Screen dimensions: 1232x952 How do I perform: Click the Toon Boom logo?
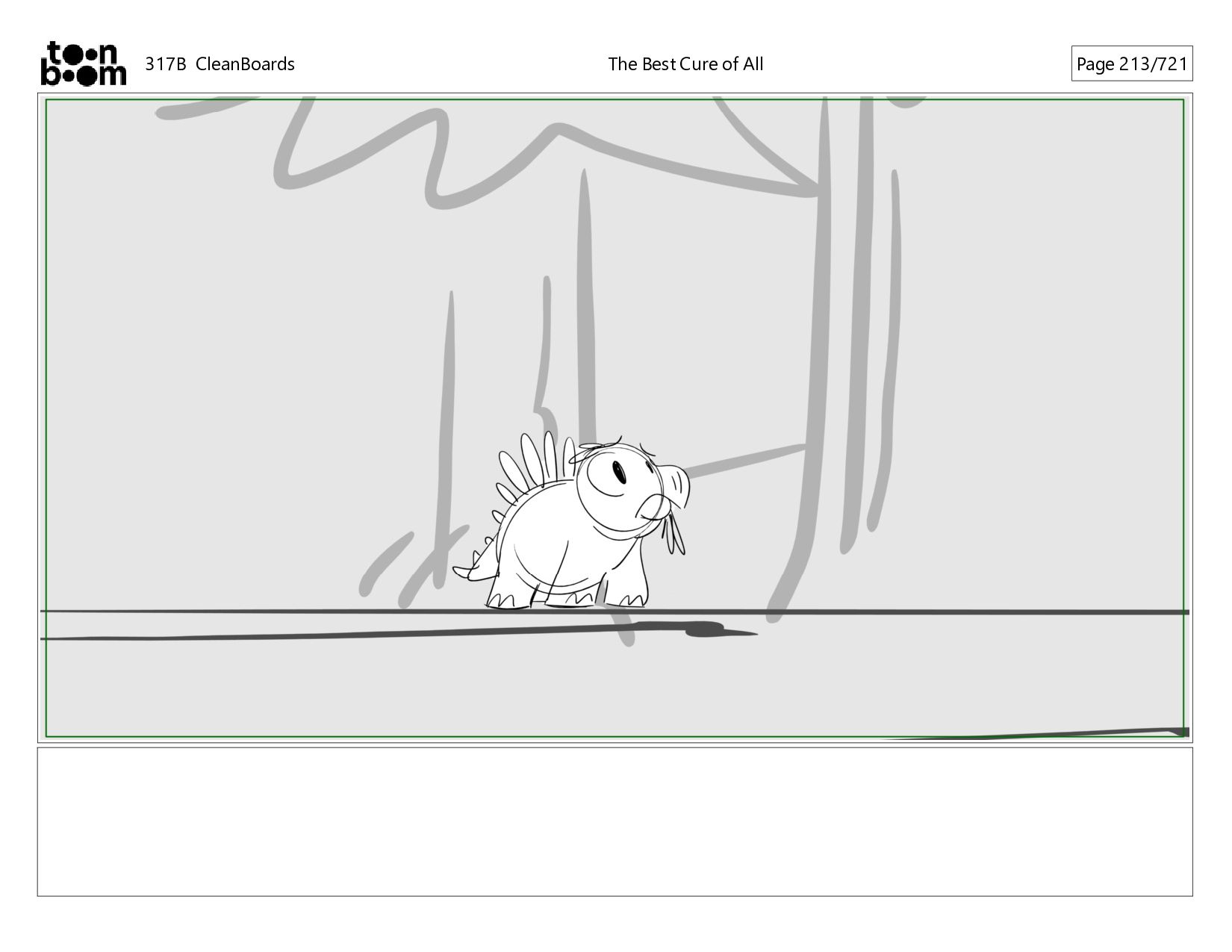click(x=83, y=63)
